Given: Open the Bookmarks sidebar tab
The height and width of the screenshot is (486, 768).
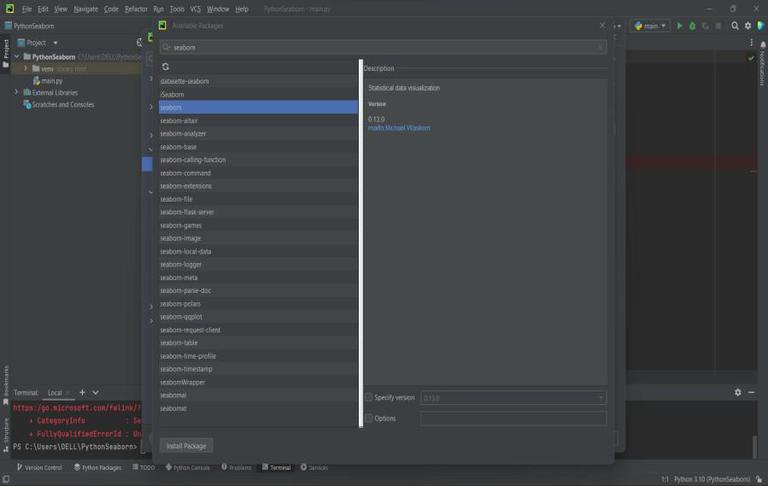Looking at the screenshot, I should coord(6,385).
